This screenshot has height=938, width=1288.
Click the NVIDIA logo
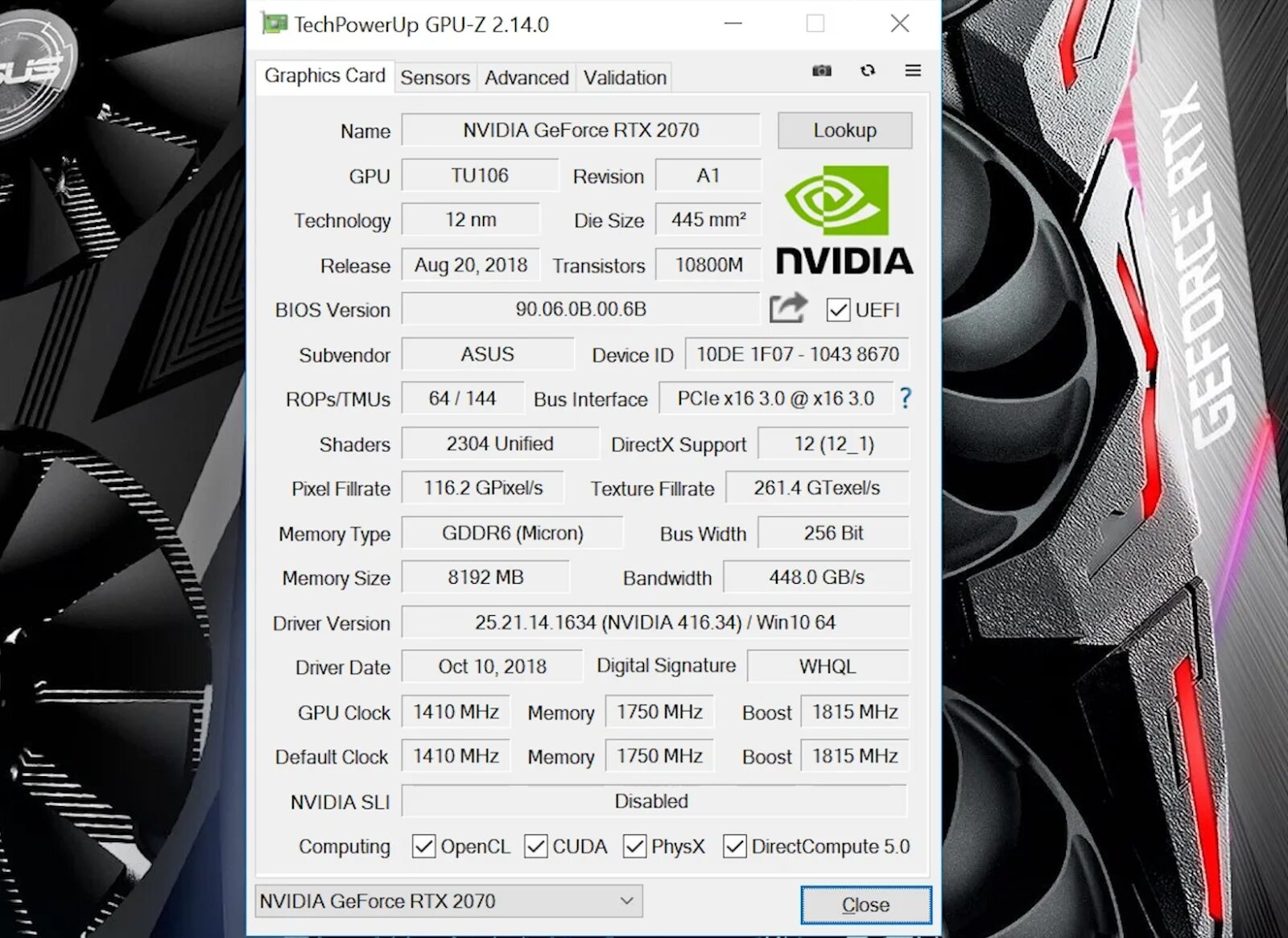click(844, 220)
